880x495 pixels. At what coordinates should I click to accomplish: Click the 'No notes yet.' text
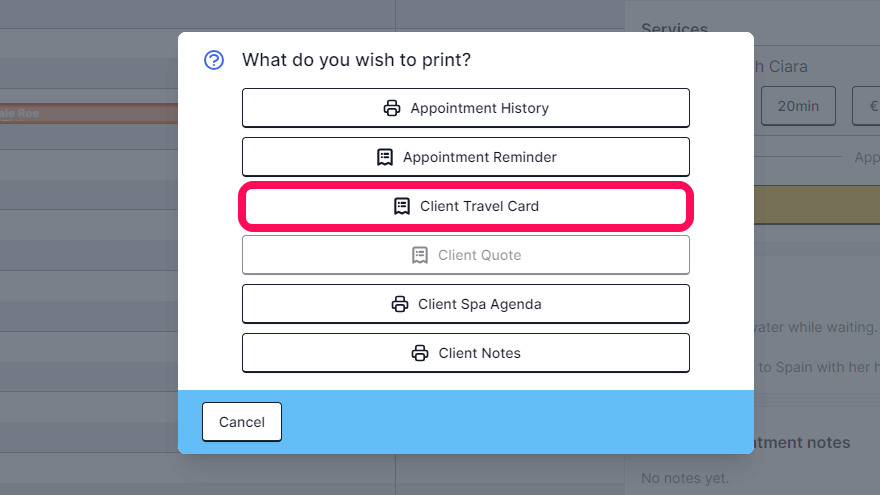click(685, 478)
